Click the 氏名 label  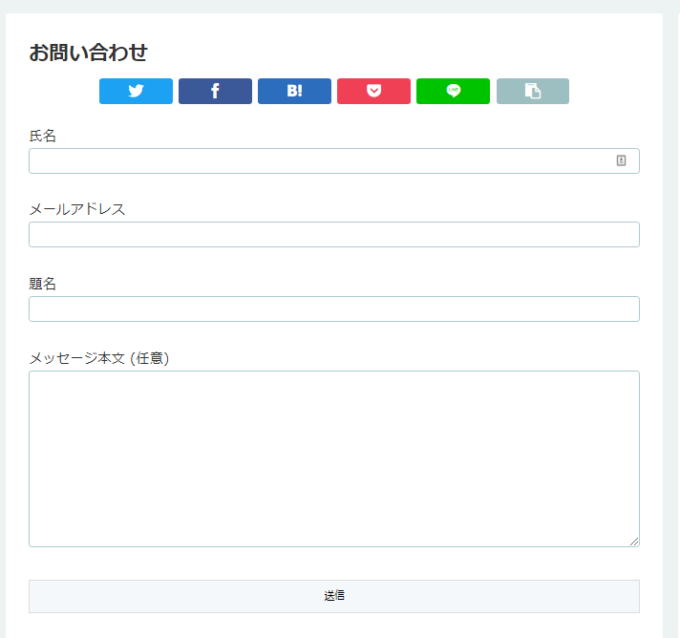(42, 136)
